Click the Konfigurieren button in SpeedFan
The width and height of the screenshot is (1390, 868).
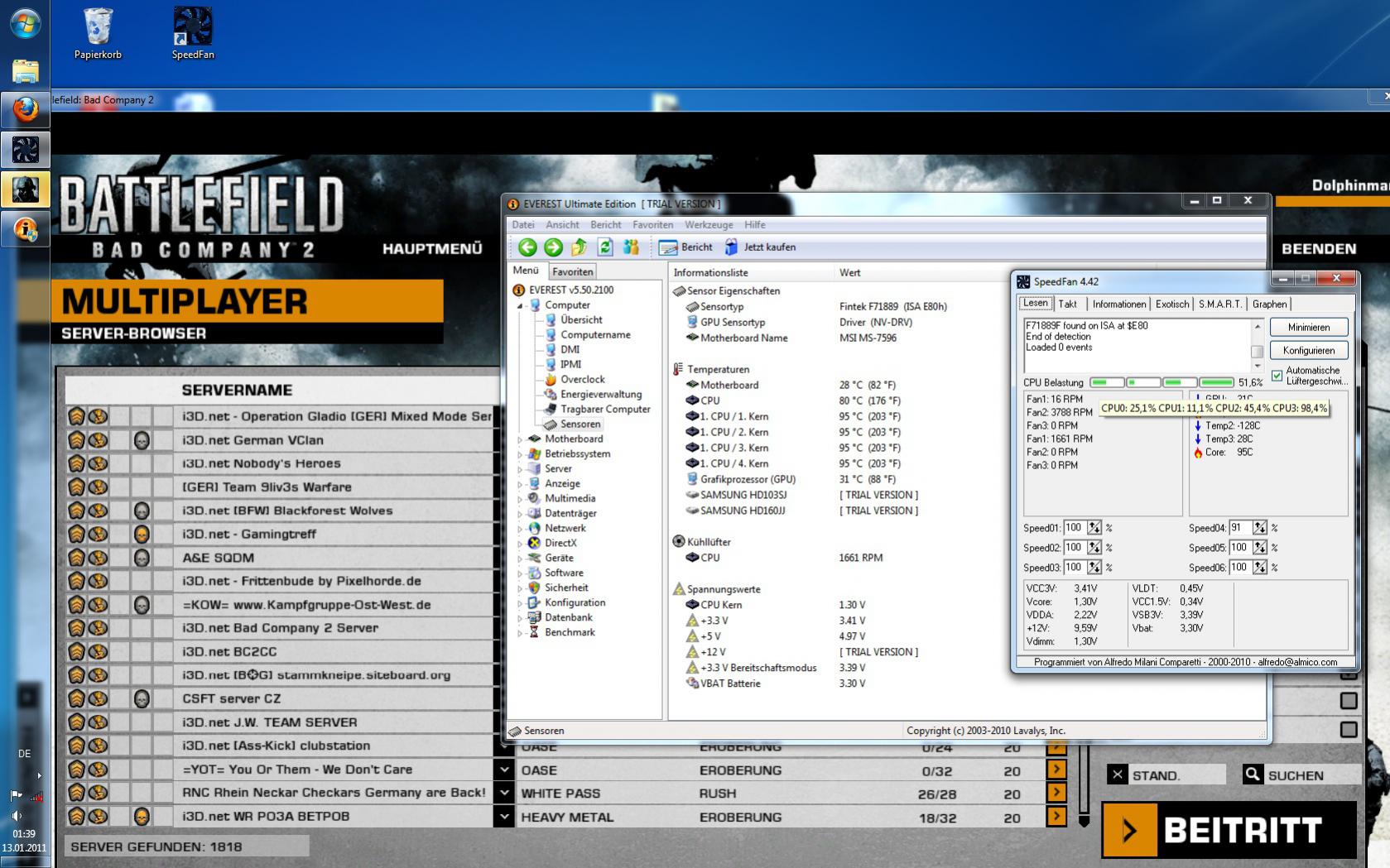coord(1309,351)
